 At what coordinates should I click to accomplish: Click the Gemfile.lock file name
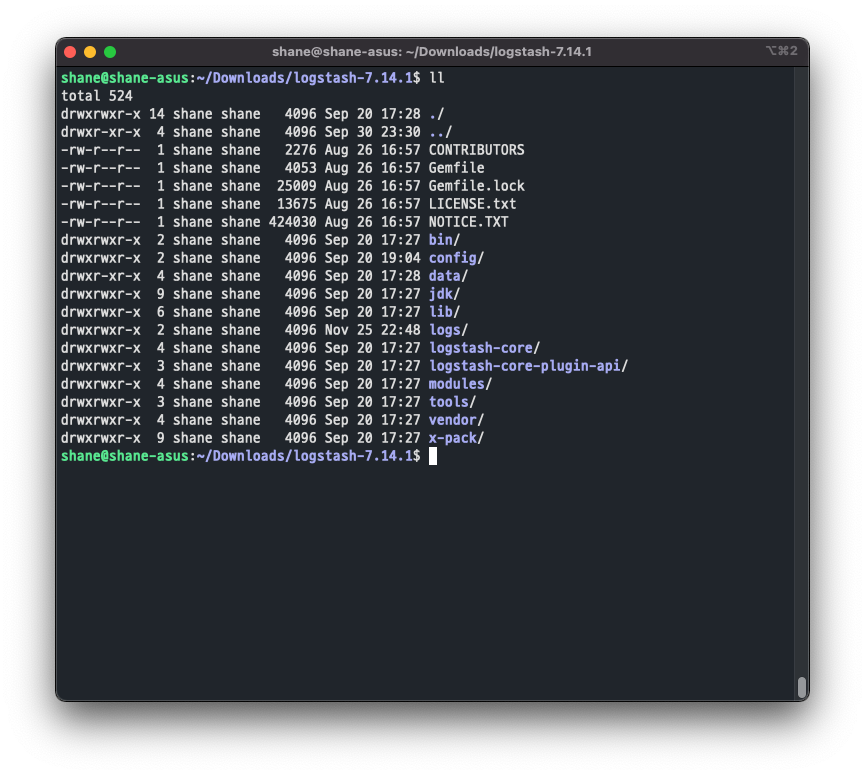[477, 186]
